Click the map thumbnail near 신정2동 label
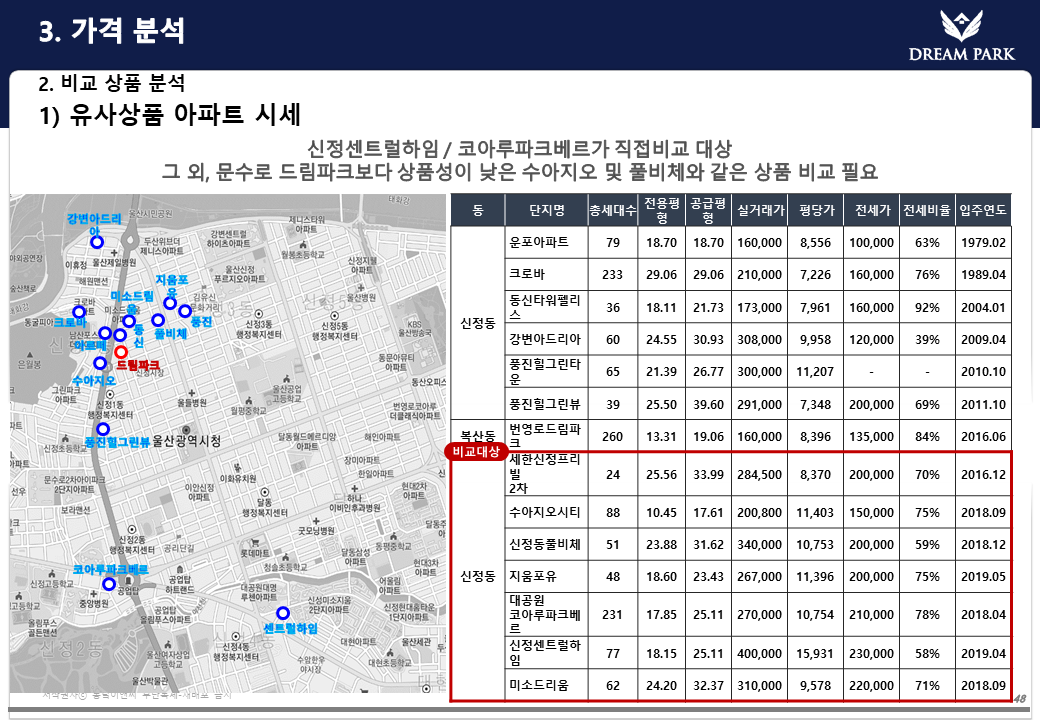Image resolution: width=1040 pixels, height=720 pixels. [x=71, y=648]
